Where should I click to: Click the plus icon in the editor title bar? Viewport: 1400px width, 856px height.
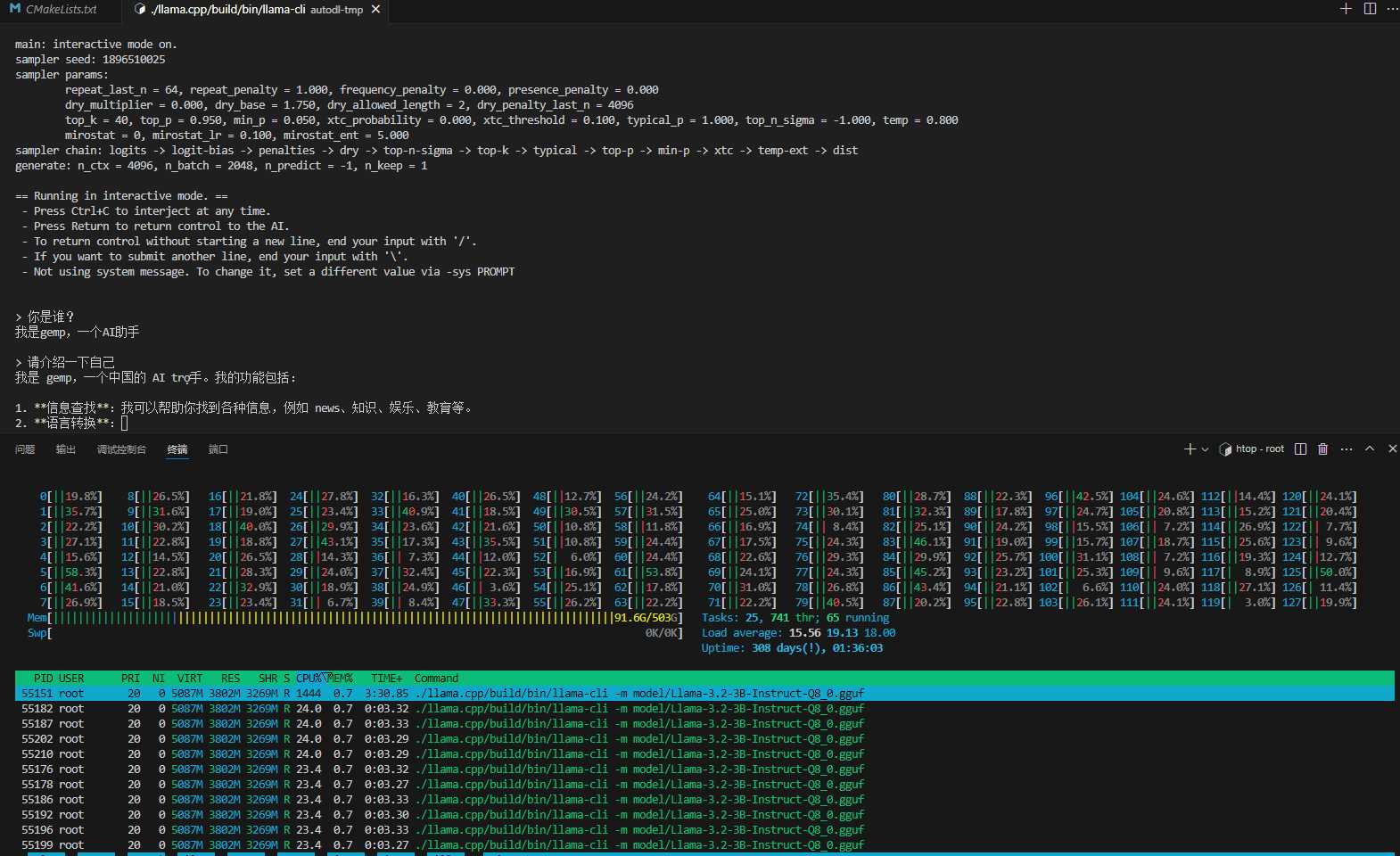point(1346,8)
